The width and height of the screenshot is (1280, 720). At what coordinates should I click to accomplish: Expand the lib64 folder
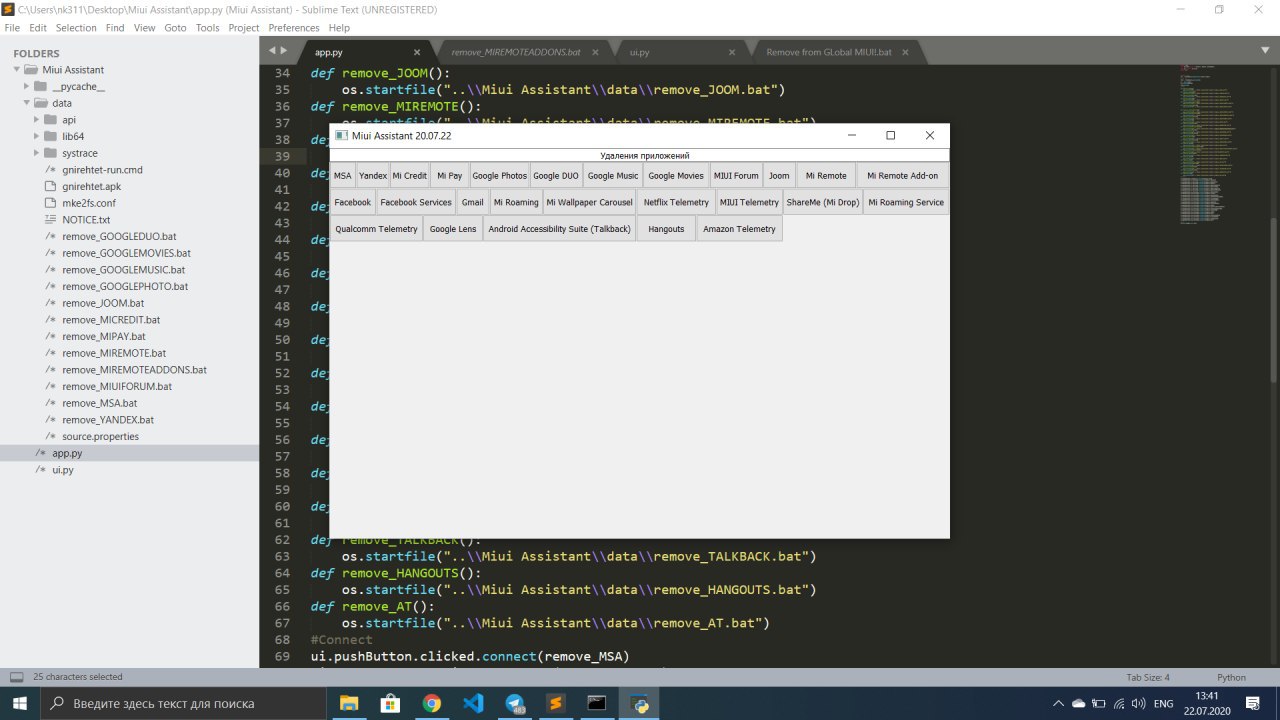[x=37, y=136]
